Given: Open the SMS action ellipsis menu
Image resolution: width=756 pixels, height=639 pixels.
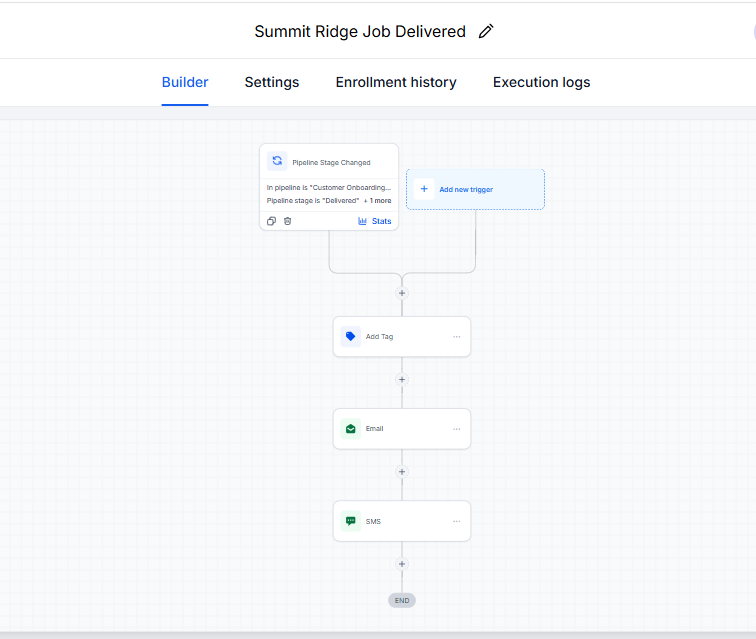Looking at the screenshot, I should 457,521.
